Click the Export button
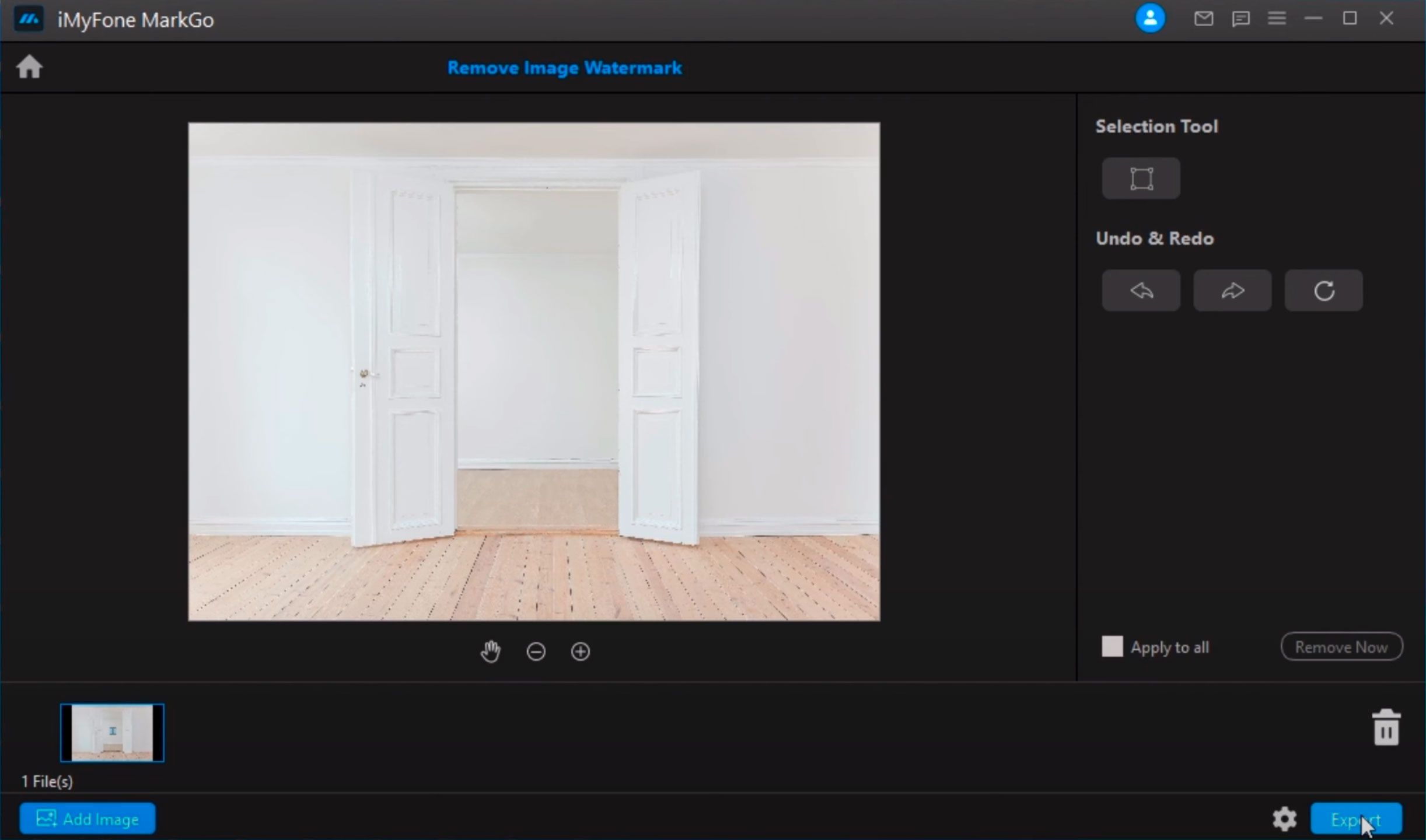The width and height of the screenshot is (1426, 840). point(1358,818)
